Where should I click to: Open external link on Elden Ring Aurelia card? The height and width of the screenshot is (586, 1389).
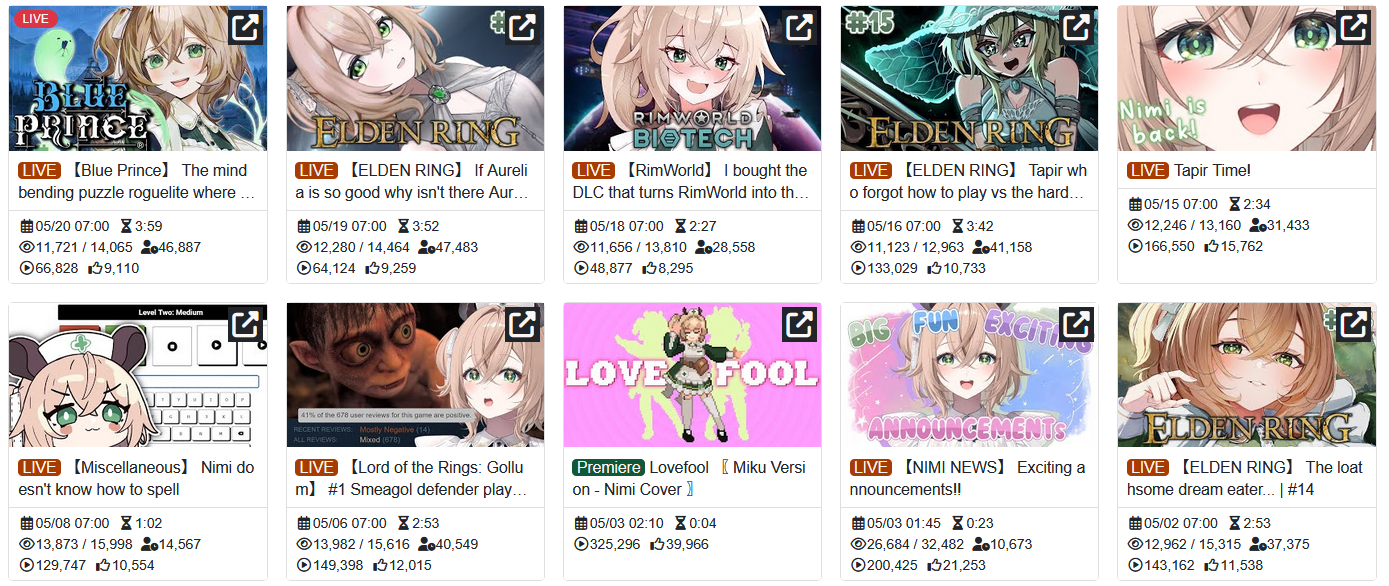pos(522,27)
